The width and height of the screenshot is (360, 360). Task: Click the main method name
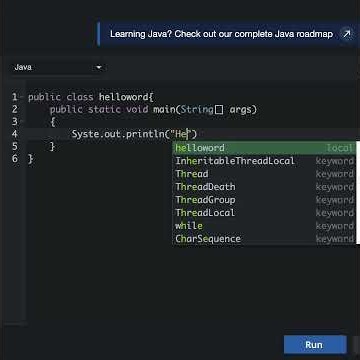(164, 109)
